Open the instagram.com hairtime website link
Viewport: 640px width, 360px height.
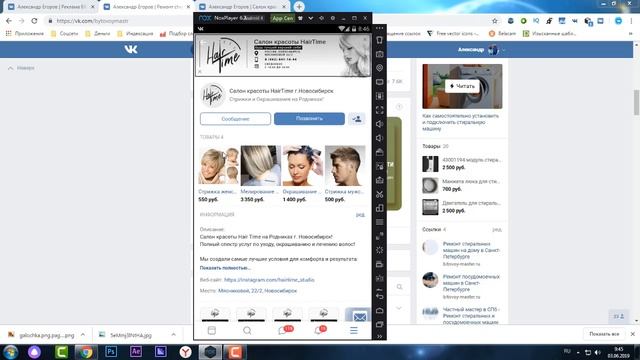point(269,280)
